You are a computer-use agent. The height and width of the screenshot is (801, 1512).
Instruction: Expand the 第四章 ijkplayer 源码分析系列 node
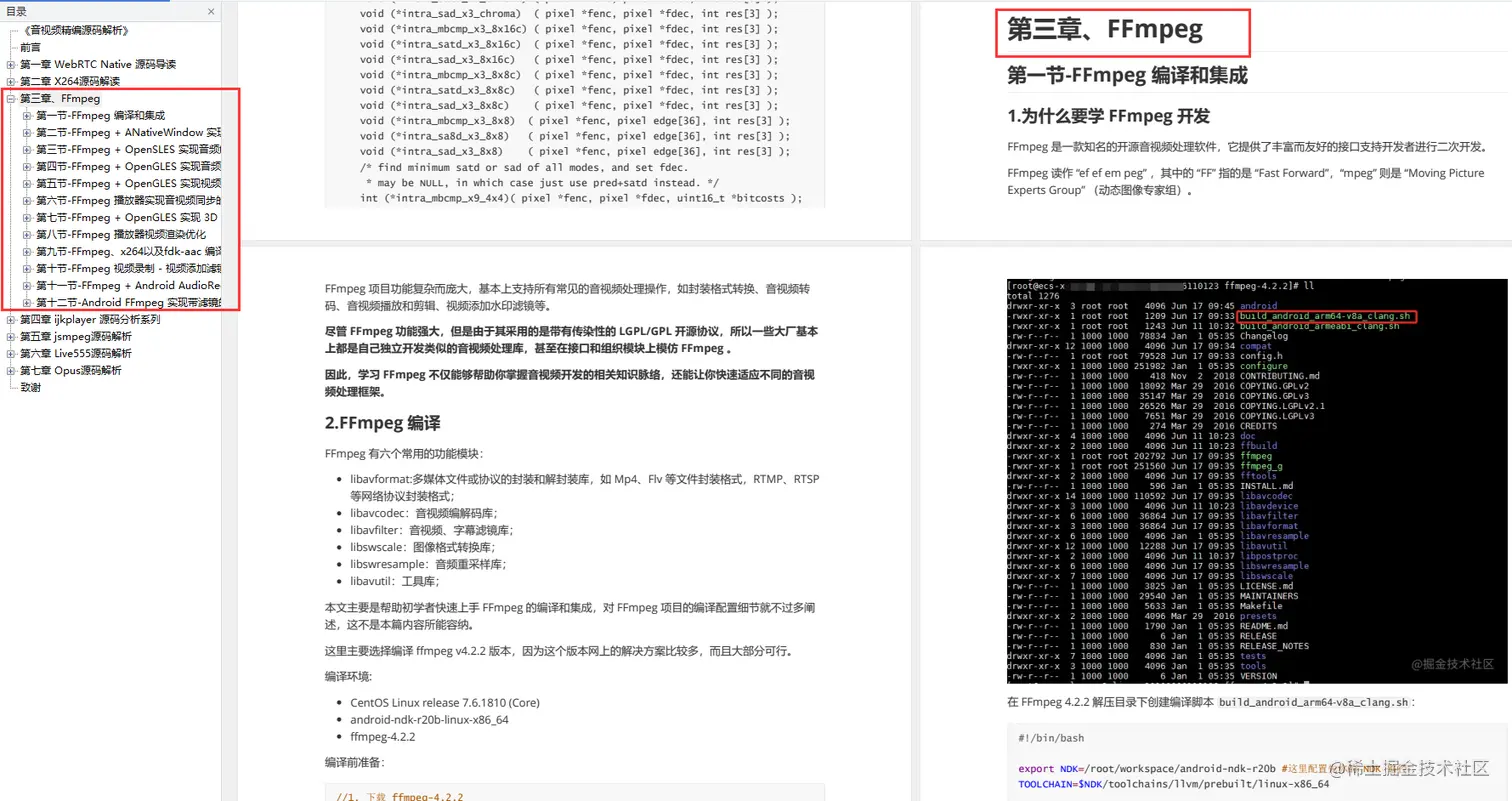[11, 320]
